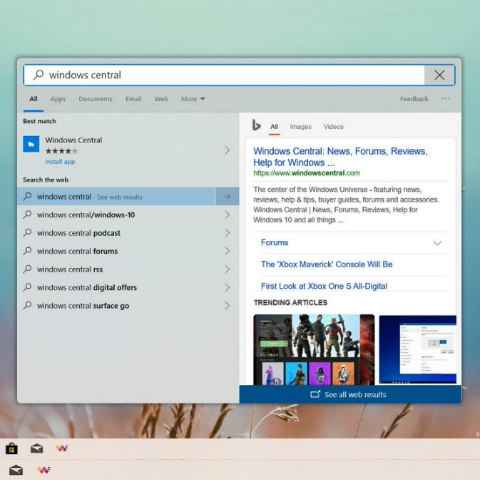480x480 pixels.
Task: Select the Bing Videos tab
Action: pos(333,127)
